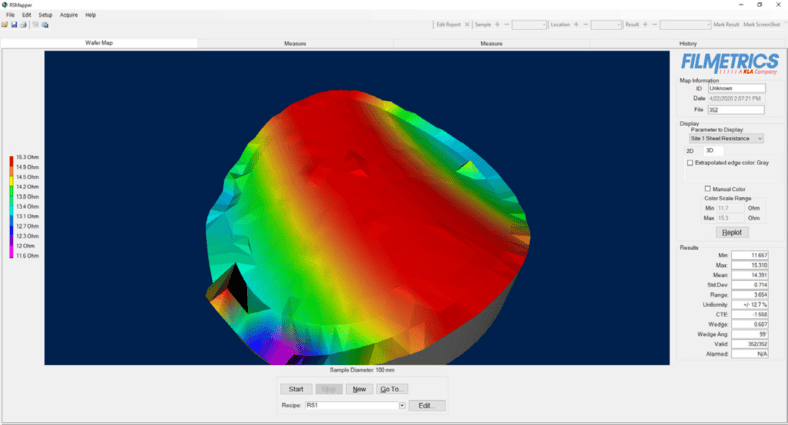Click the map ID field showing Unknown
This screenshot has height=425, width=788.
point(736,88)
